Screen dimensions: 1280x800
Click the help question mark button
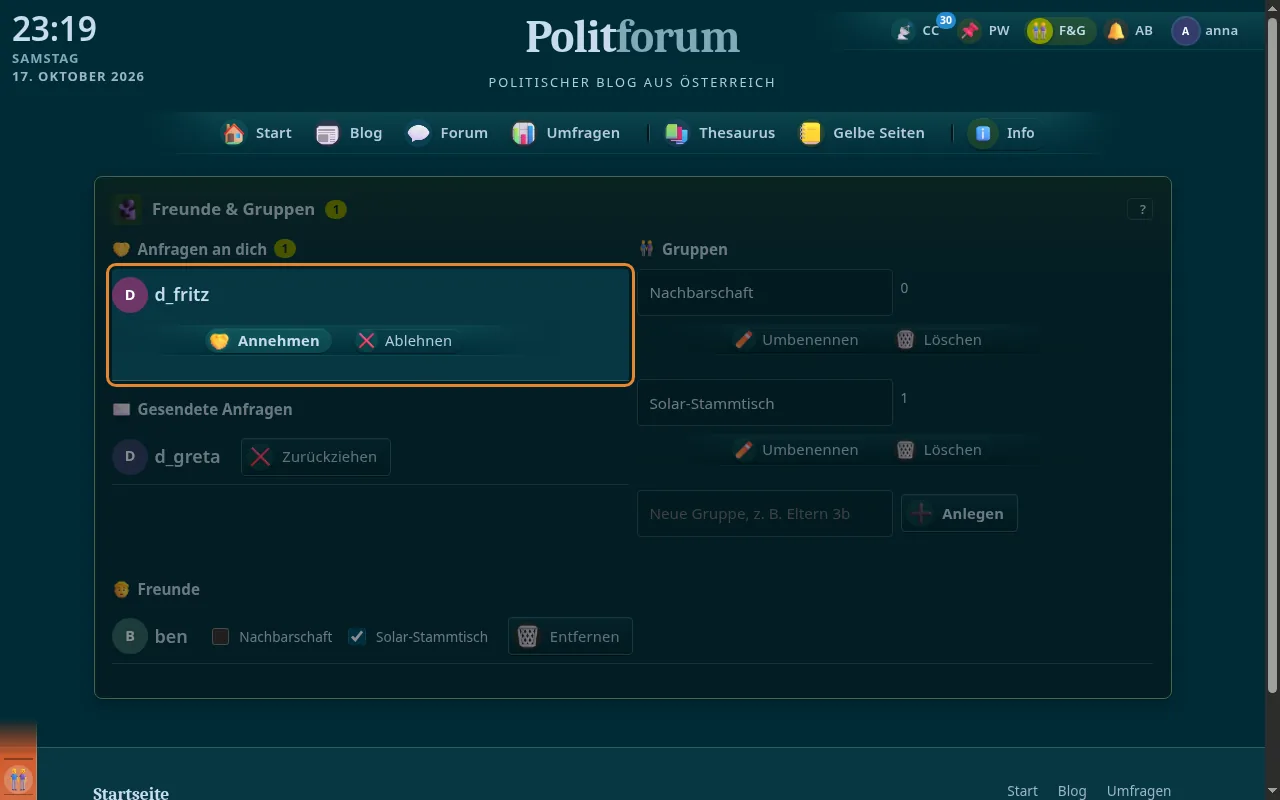(x=1140, y=209)
